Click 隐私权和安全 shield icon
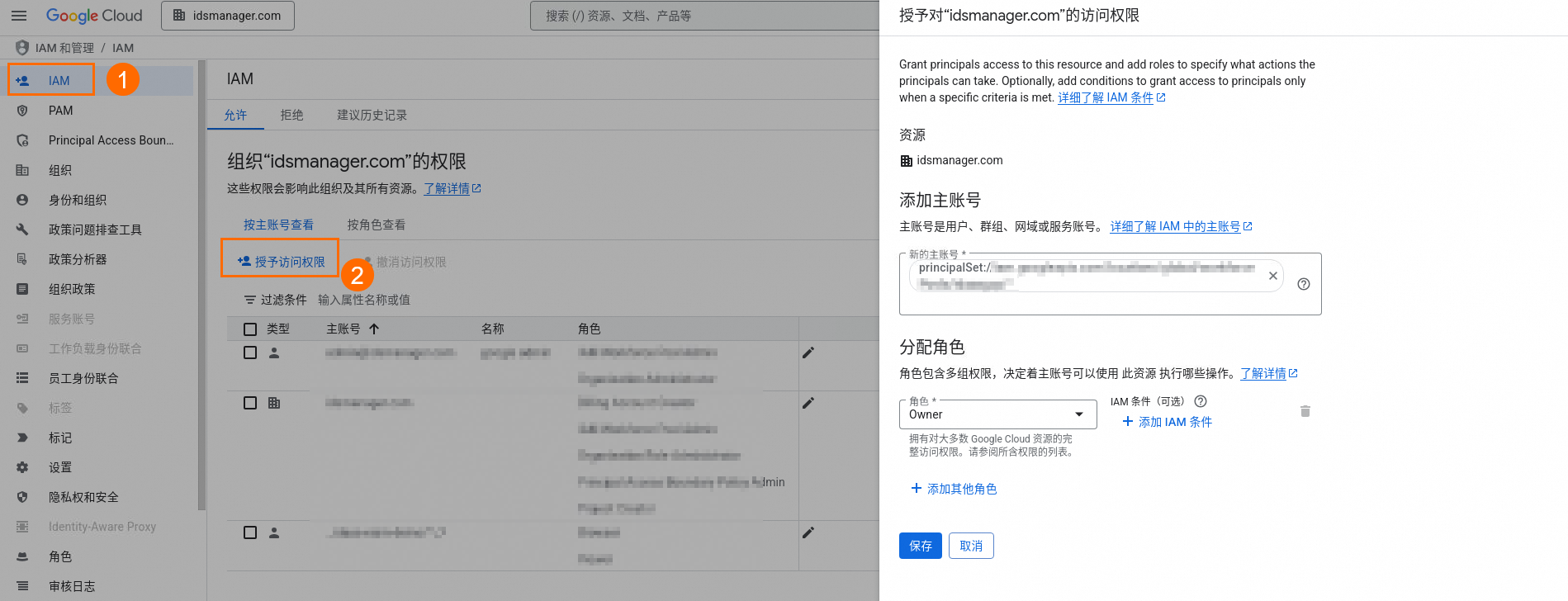The height and width of the screenshot is (601, 1568). [x=22, y=497]
